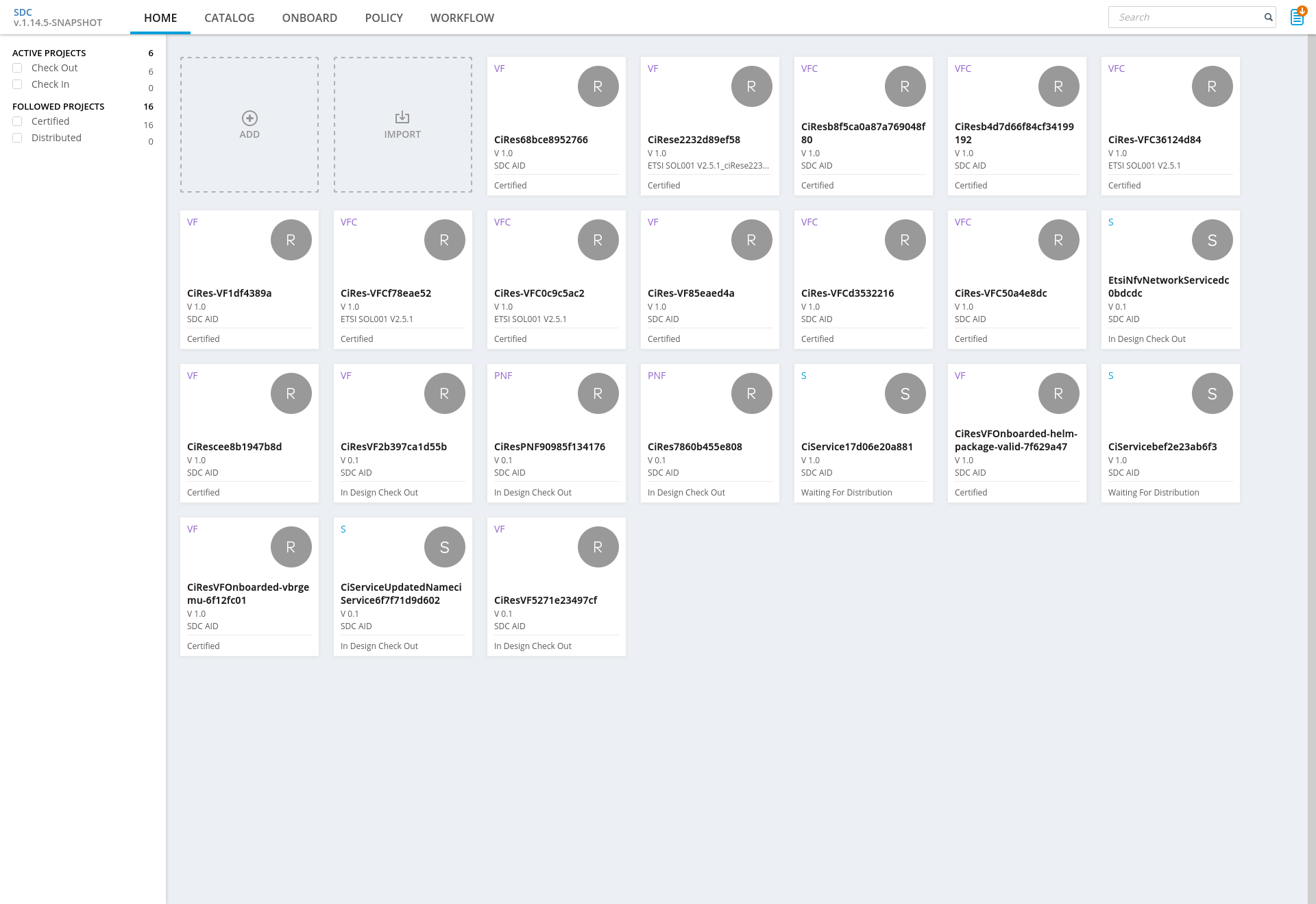This screenshot has width=1316, height=904.
Task: Click the R icon on CiRes68bce8952766 card
Action: click(x=598, y=86)
